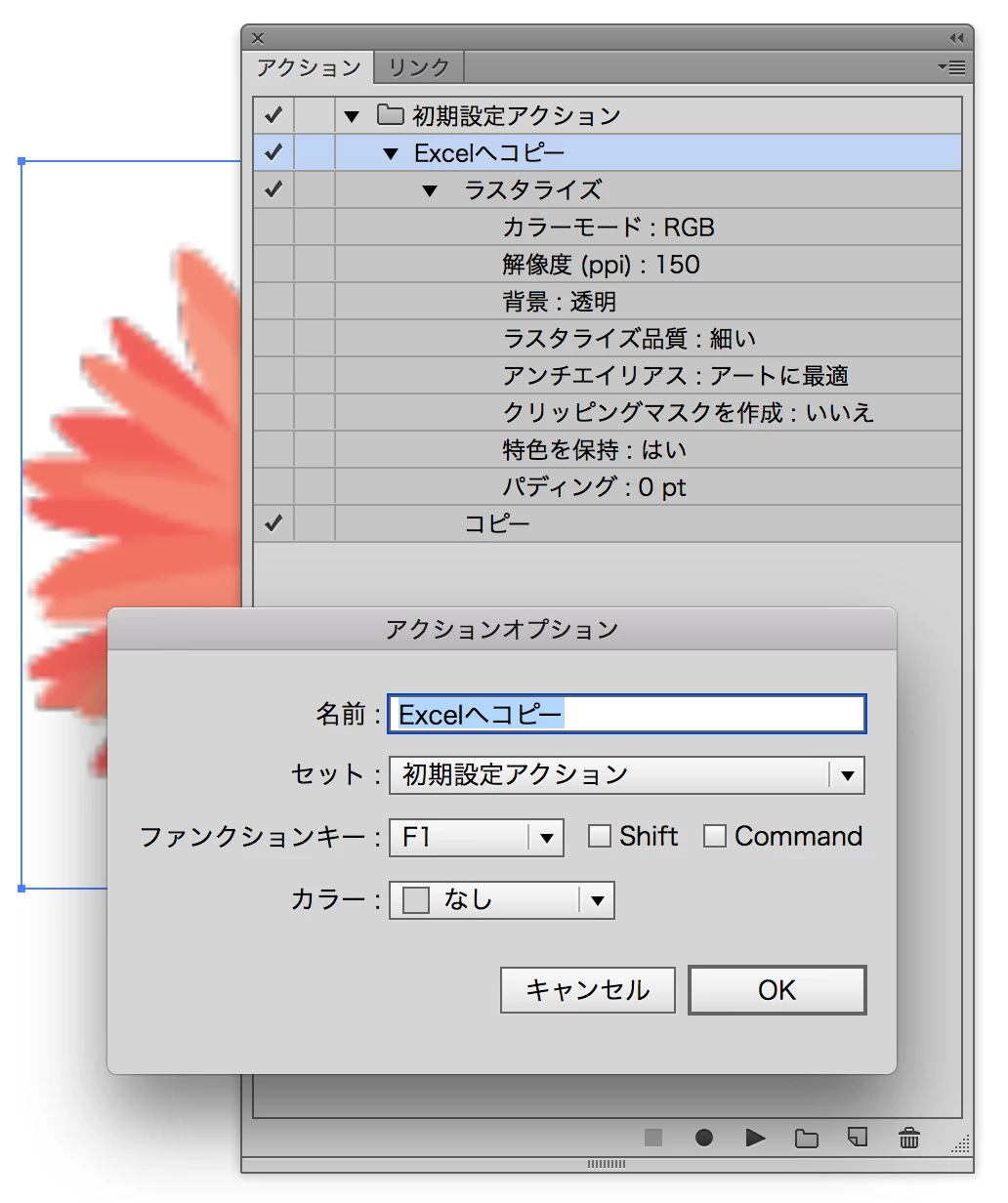Close the panel with the X icon
Image resolution: width=1008 pixels, height=1203 pixels.
pos(258,38)
